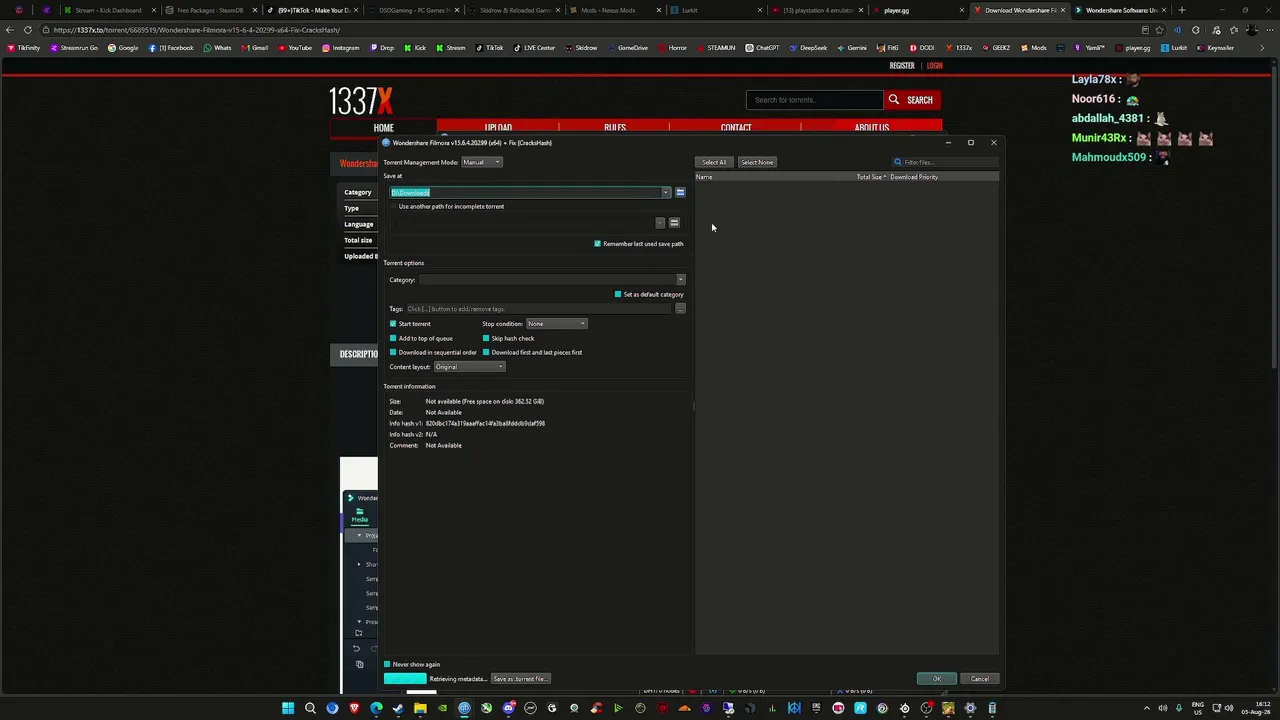This screenshot has height=720, width=1280.
Task: Click the 1337x search torrents field
Action: [x=814, y=100]
